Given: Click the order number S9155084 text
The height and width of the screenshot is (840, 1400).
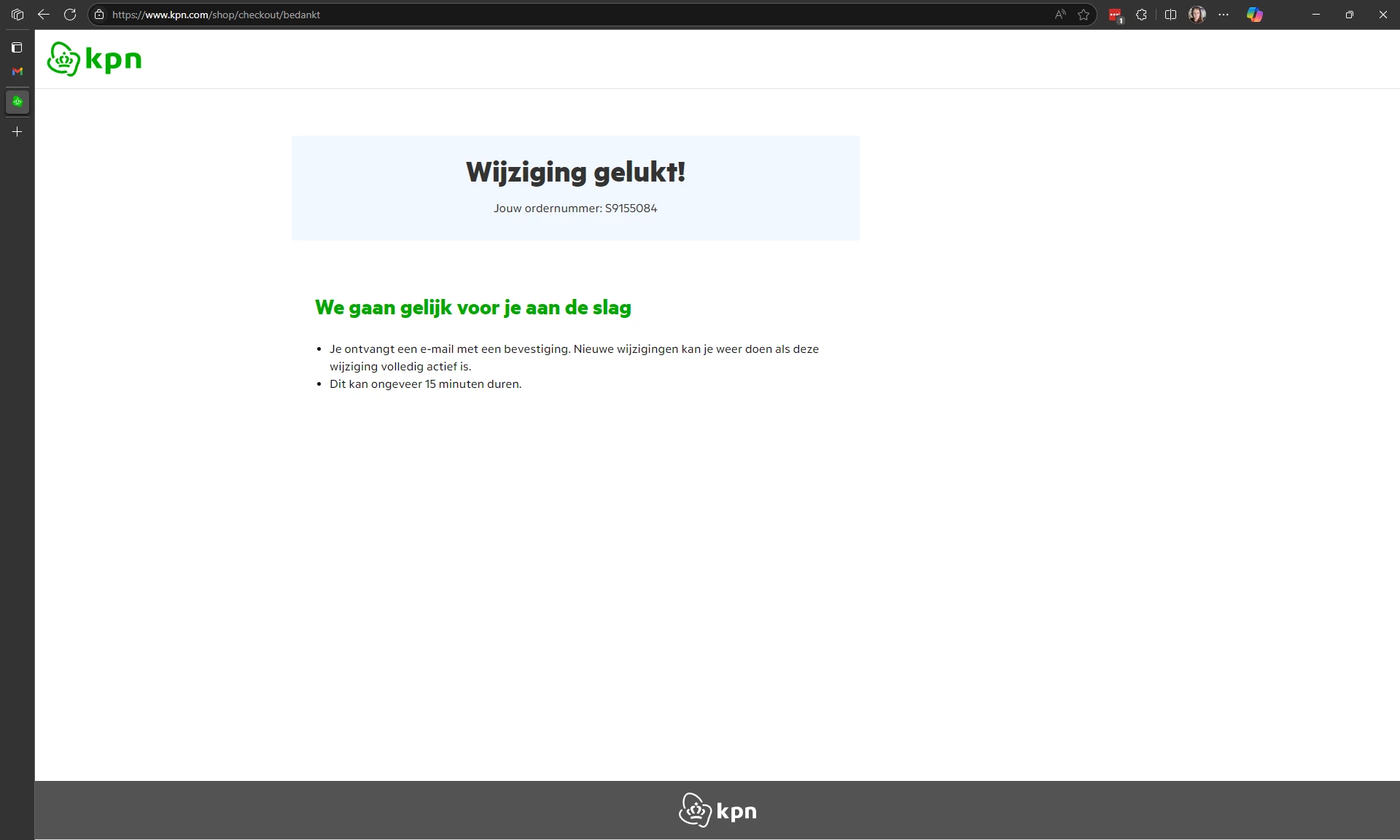Looking at the screenshot, I should (x=631, y=209).
